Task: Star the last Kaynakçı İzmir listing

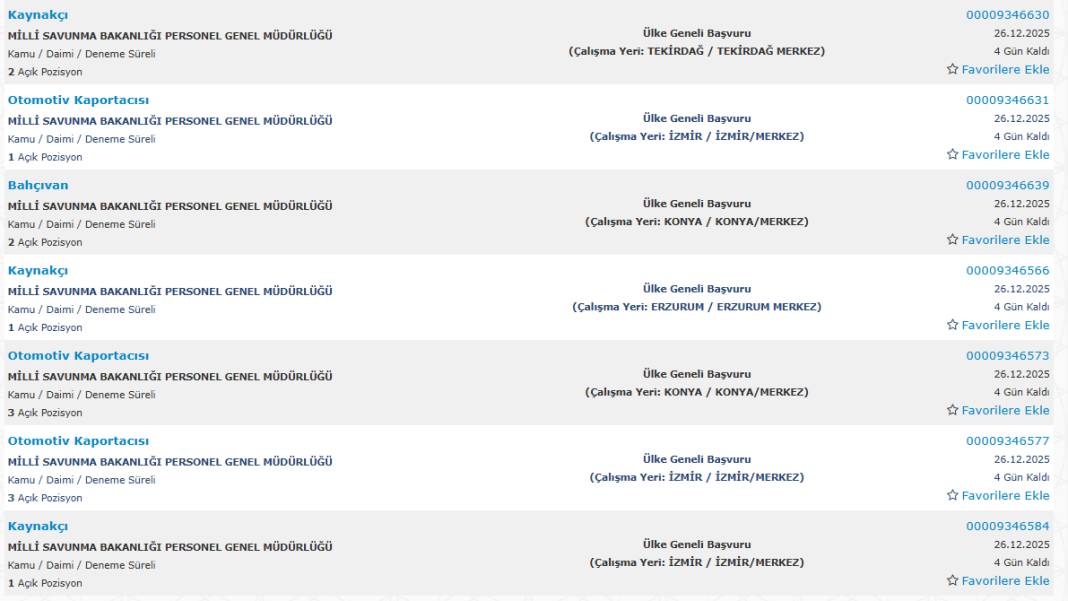Action: click(x=953, y=581)
